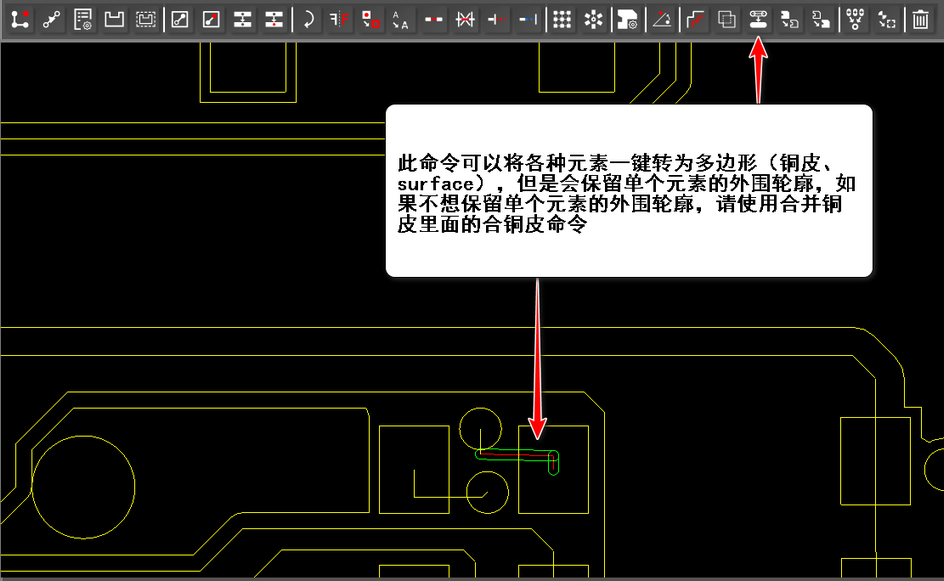Image resolution: width=944 pixels, height=581 pixels.
Task: Click the two-bar spacing icon with red dot
Action: pos(273,19)
